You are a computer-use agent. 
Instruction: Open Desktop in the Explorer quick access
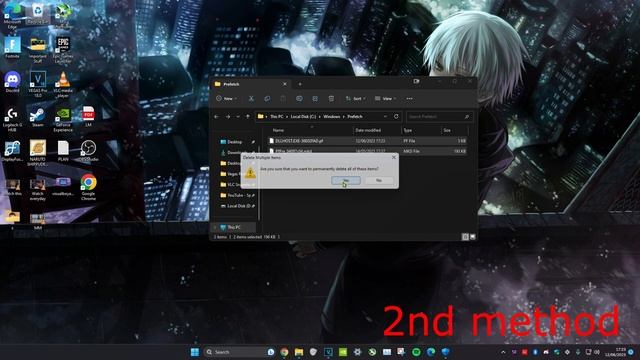click(x=235, y=142)
